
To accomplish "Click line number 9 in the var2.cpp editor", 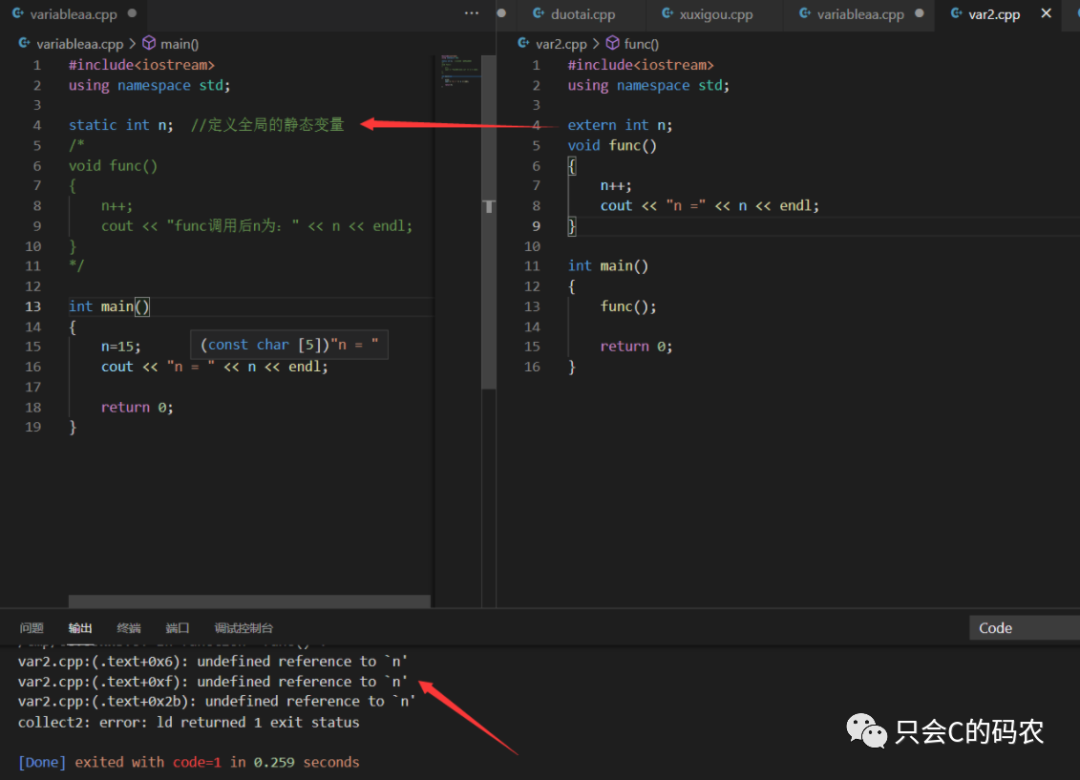I will click(536, 226).
